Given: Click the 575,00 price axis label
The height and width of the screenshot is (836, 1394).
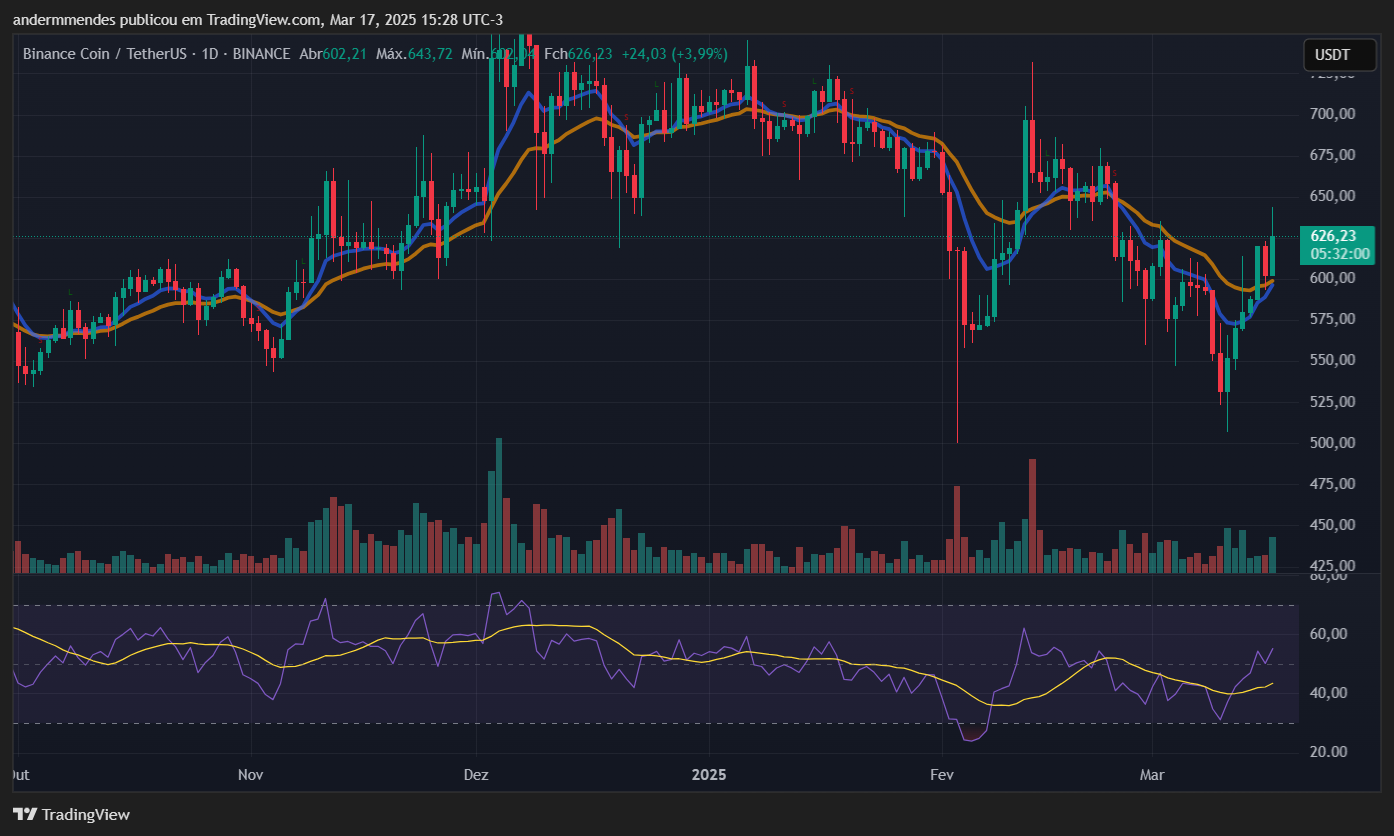Looking at the screenshot, I should click(1335, 319).
